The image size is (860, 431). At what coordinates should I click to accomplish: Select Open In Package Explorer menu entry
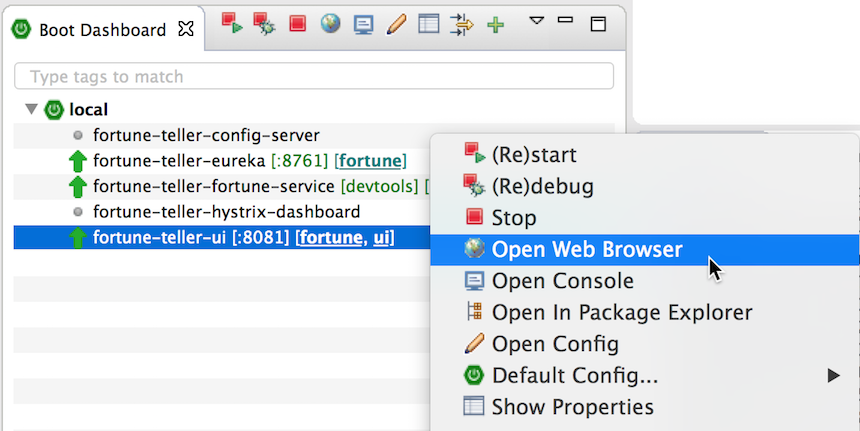point(621,313)
